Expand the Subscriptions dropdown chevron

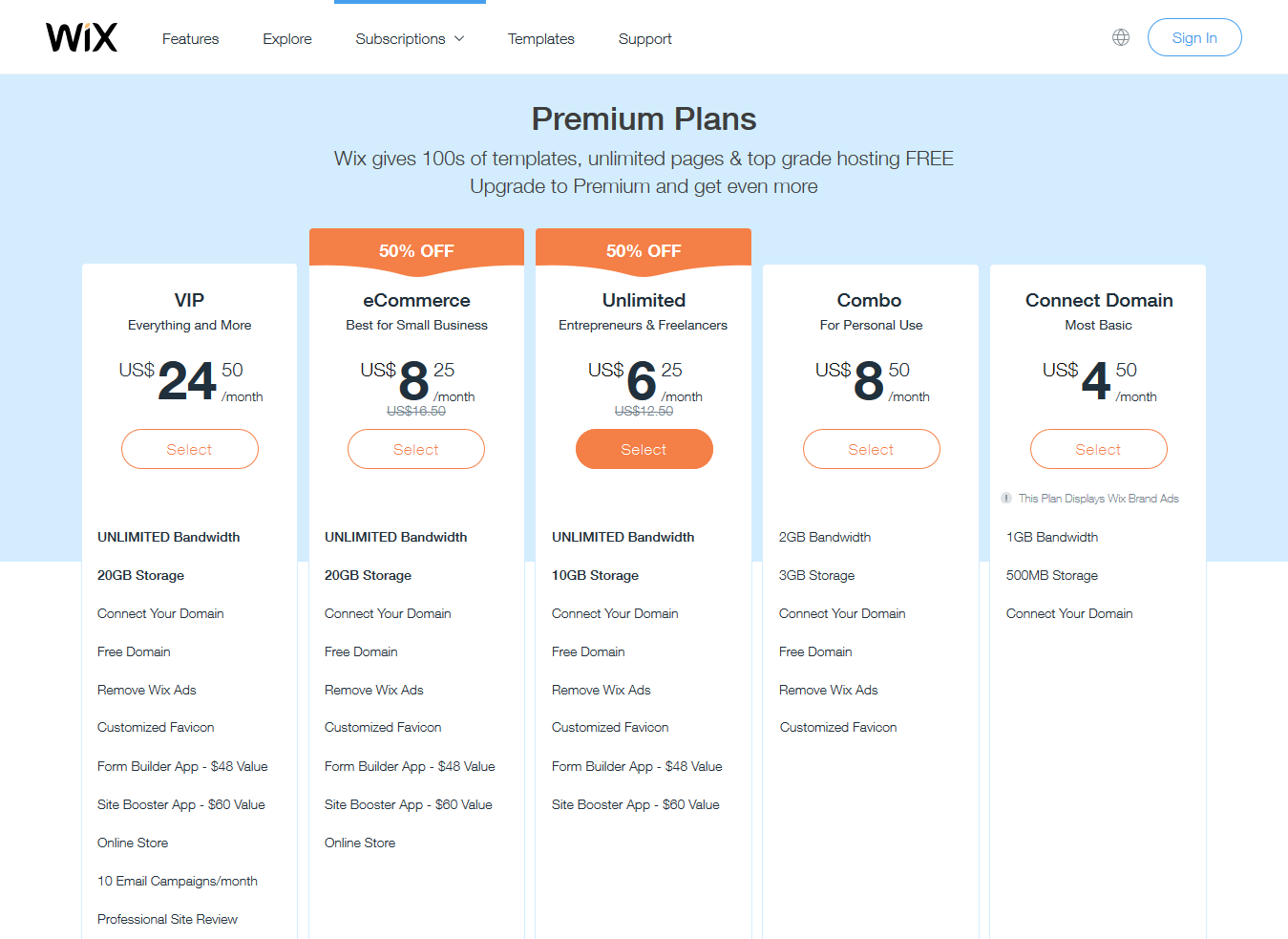pos(459,38)
